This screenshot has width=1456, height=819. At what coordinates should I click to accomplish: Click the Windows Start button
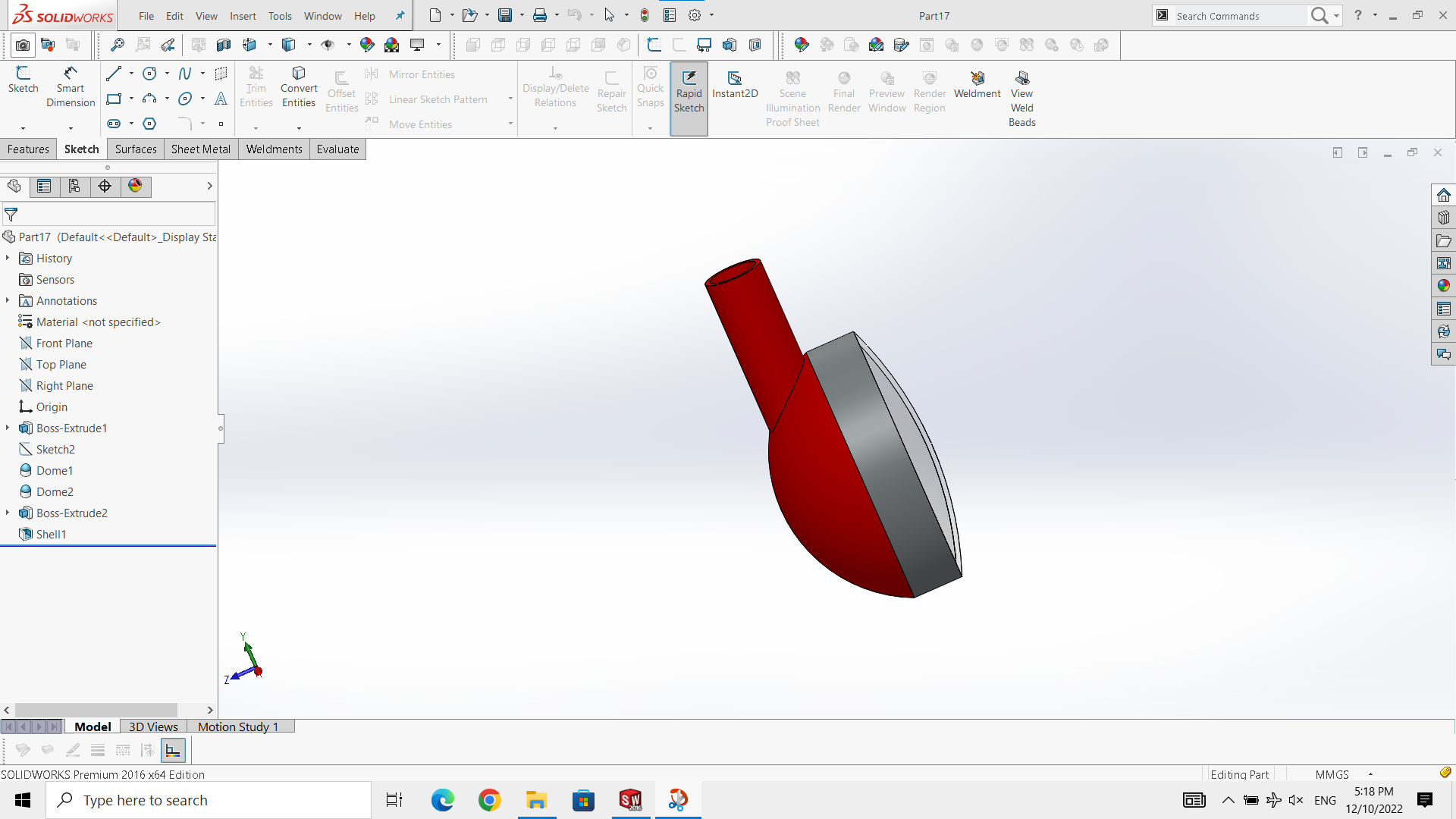[23, 800]
